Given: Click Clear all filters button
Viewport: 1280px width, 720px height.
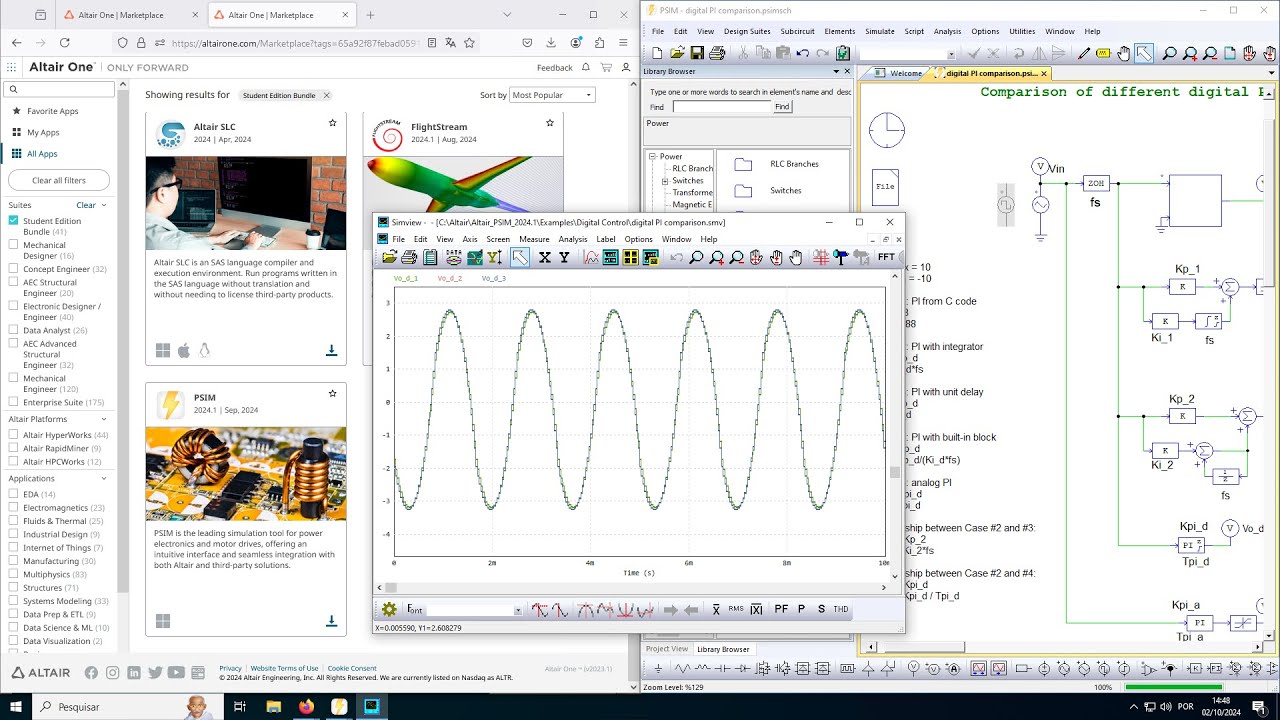Looking at the screenshot, I should (59, 180).
